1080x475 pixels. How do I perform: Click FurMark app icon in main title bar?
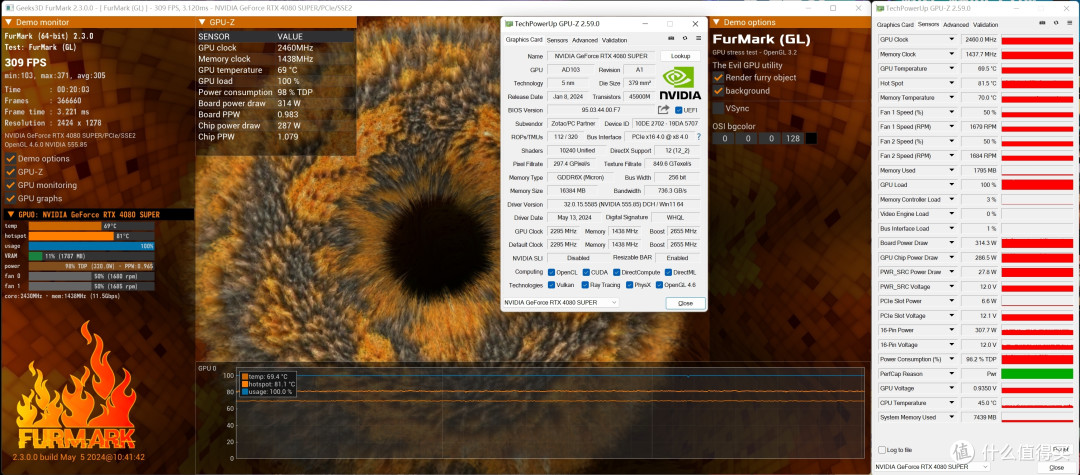[x=8, y=8]
